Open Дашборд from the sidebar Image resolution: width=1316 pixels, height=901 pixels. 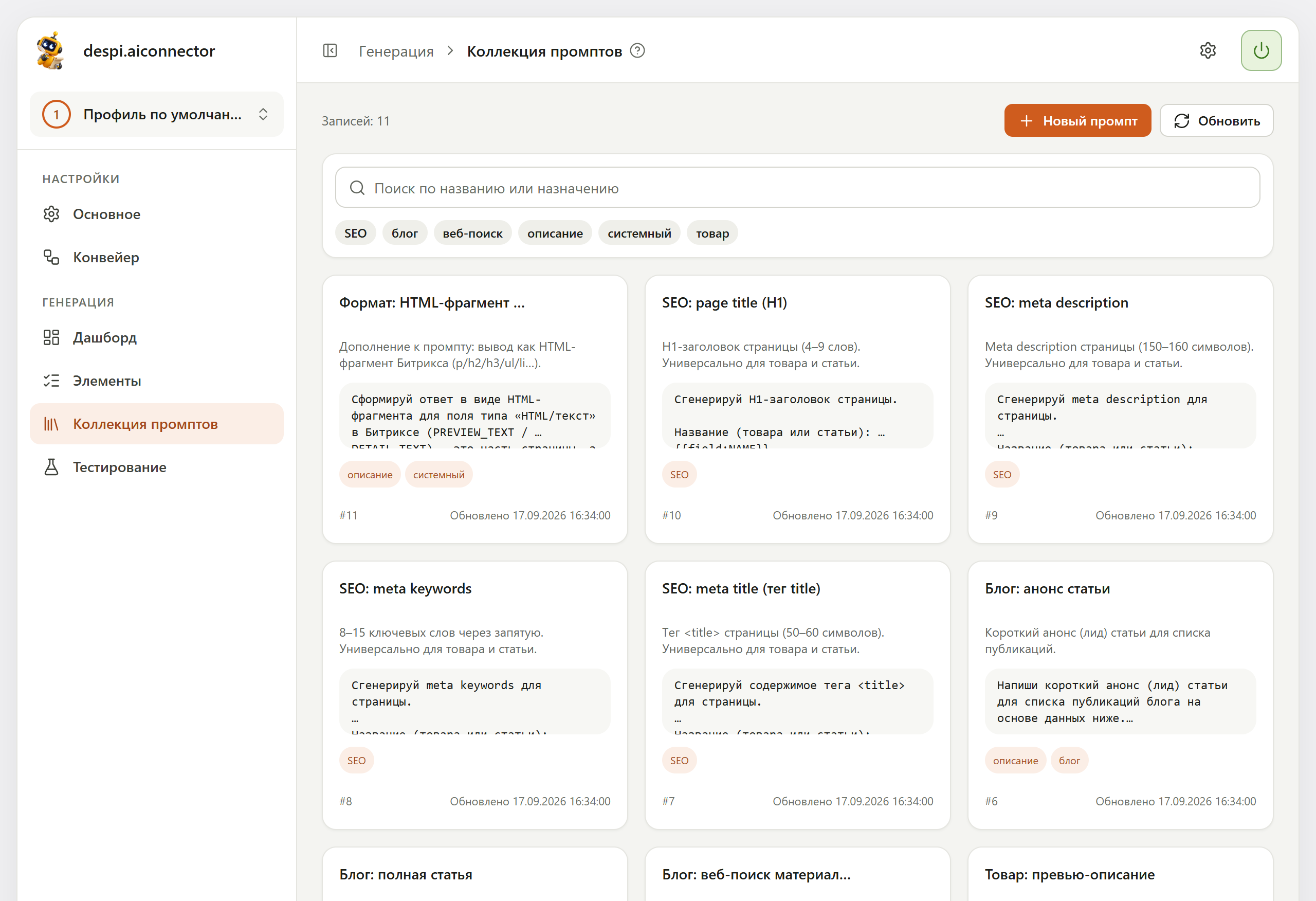[x=157, y=338]
